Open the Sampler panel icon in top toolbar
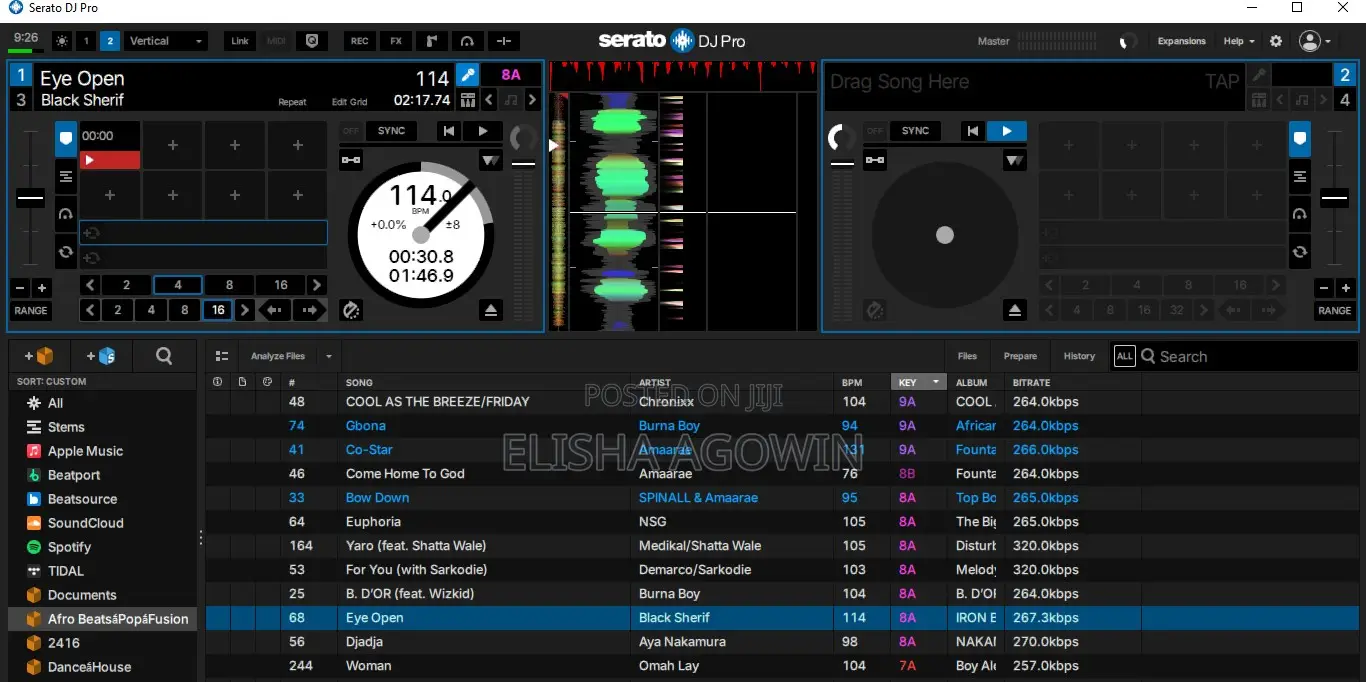 431,41
